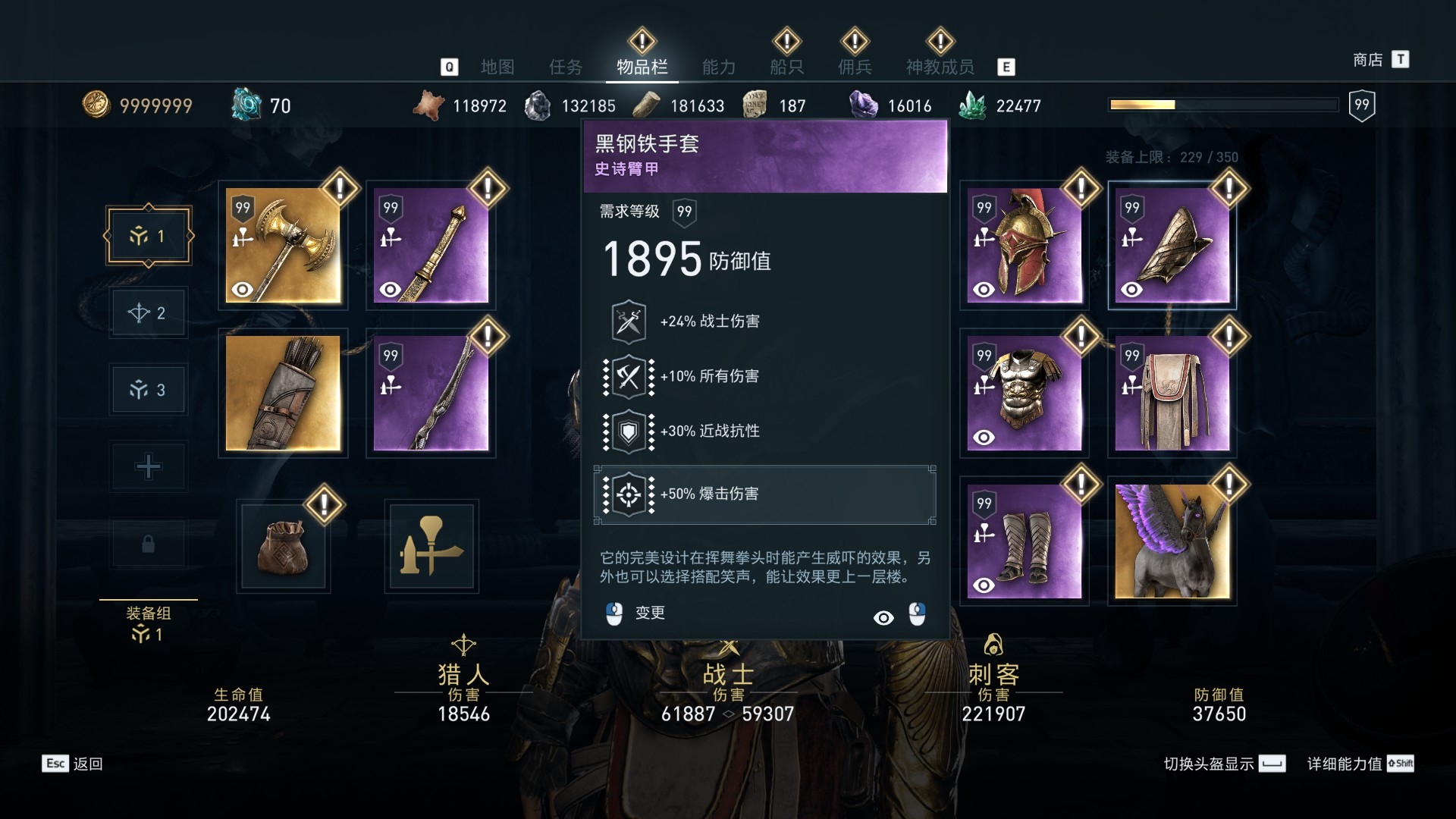Select the +50% 爆击伤害 engraving row

pyautogui.click(x=764, y=494)
